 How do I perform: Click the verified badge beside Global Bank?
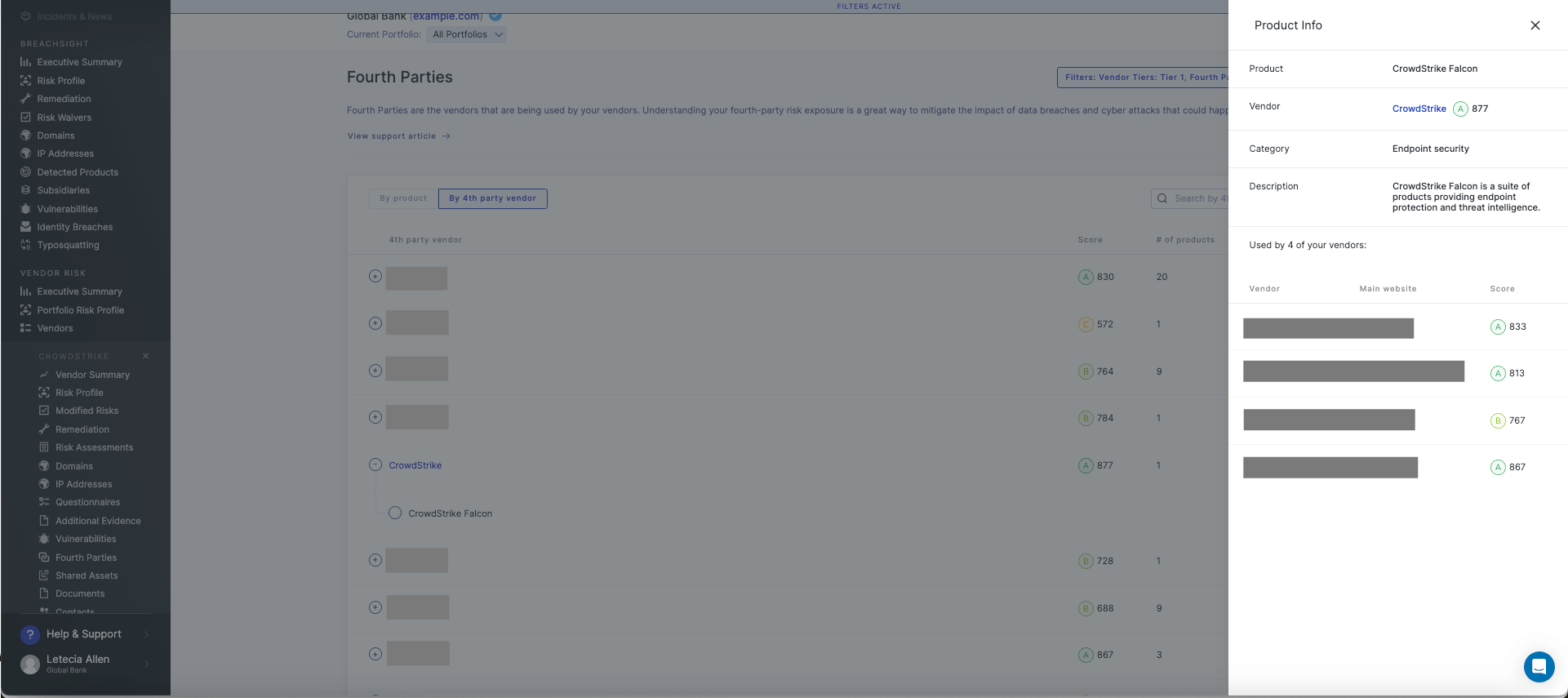click(x=495, y=16)
